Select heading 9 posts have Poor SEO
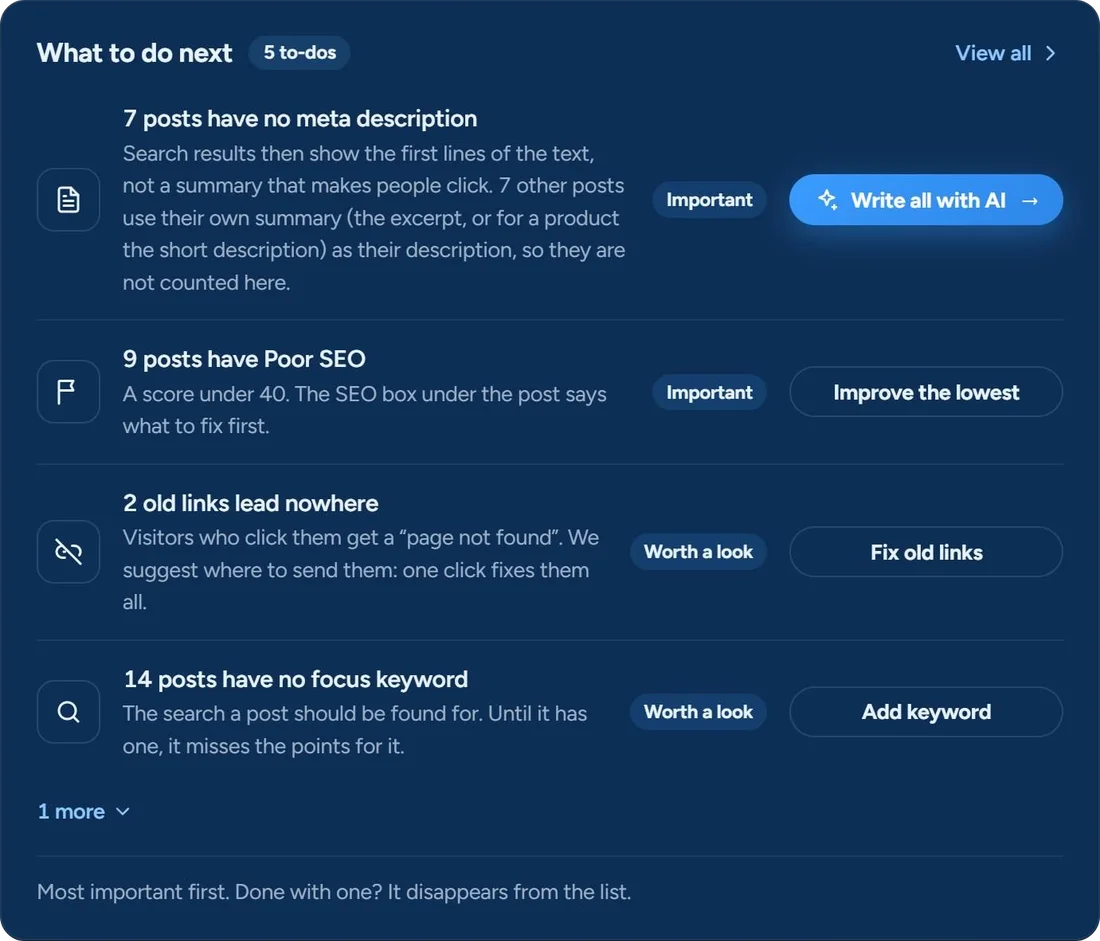Viewport: 1100px width, 941px height. 244,359
